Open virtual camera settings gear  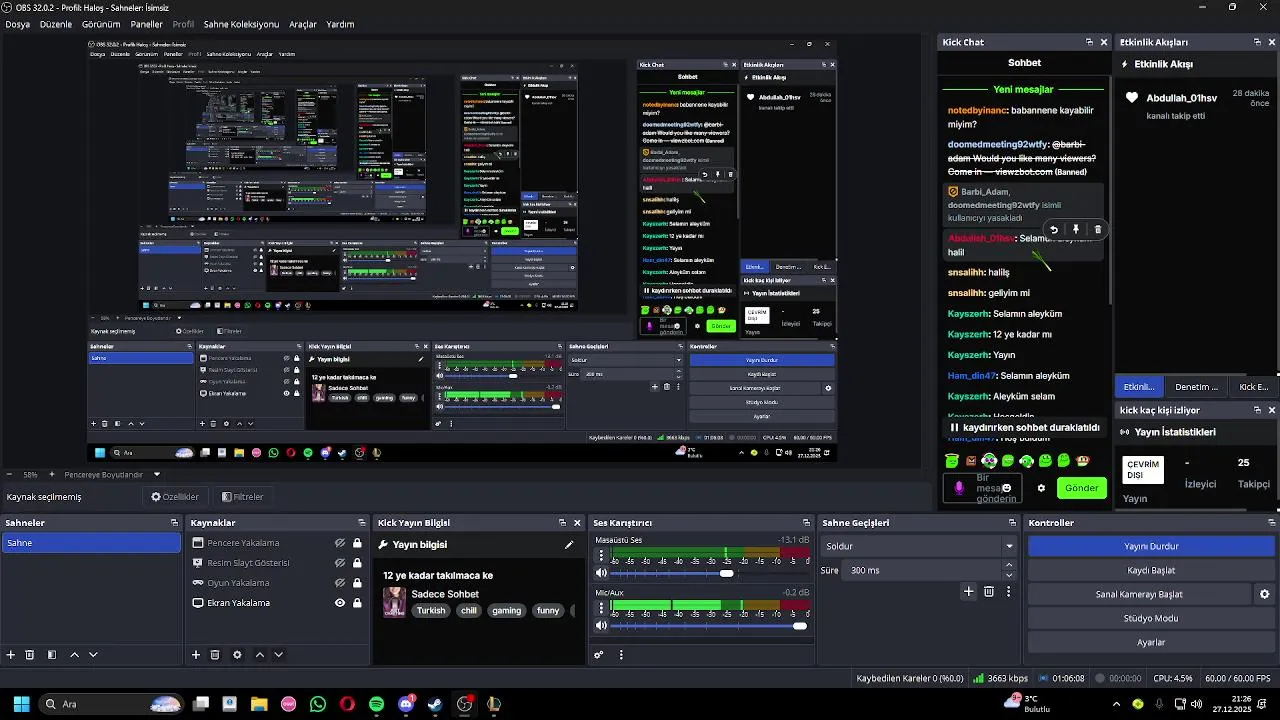pos(1264,594)
